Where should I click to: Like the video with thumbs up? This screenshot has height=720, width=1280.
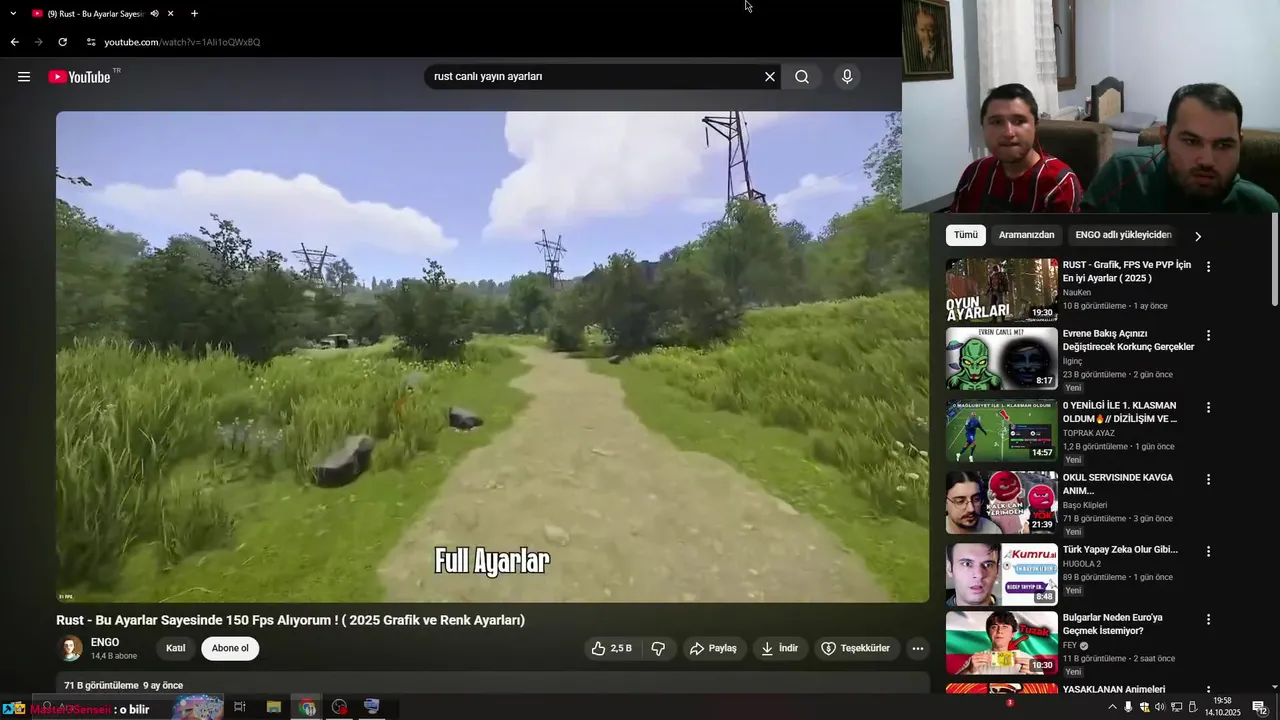(610, 648)
